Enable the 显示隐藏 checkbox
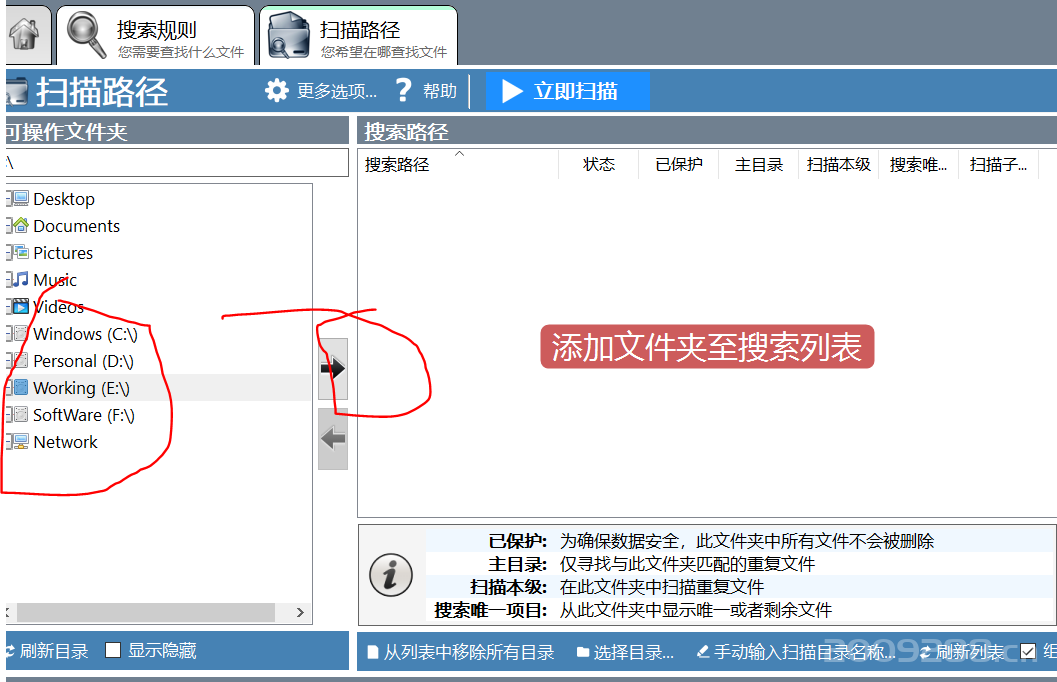Image resolution: width=1057 pixels, height=682 pixels. tap(113, 649)
